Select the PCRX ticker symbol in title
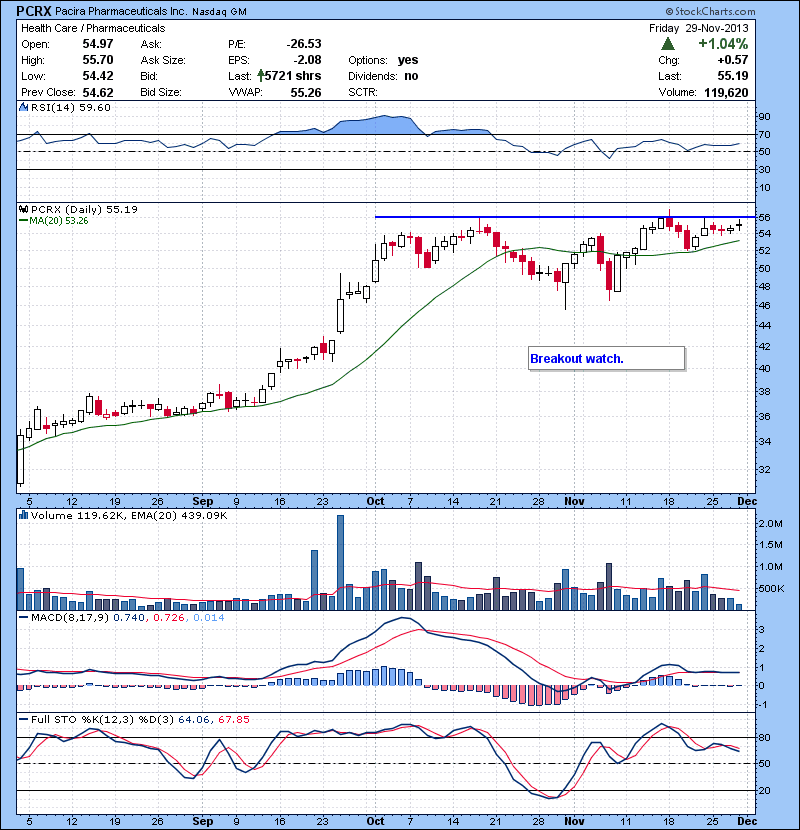The height and width of the screenshot is (830, 800). [x=33, y=11]
